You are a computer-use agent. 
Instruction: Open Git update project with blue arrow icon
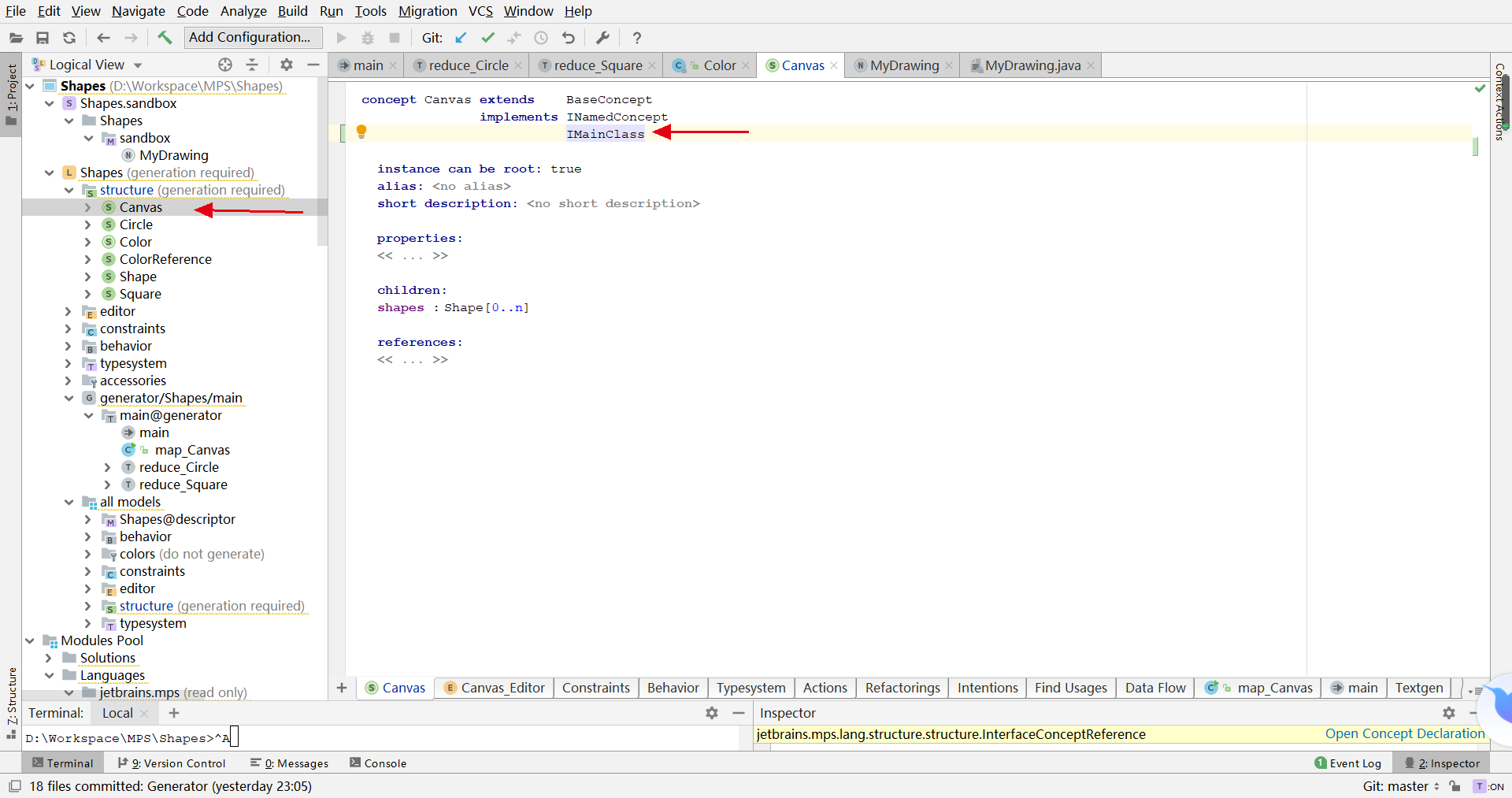[461, 37]
